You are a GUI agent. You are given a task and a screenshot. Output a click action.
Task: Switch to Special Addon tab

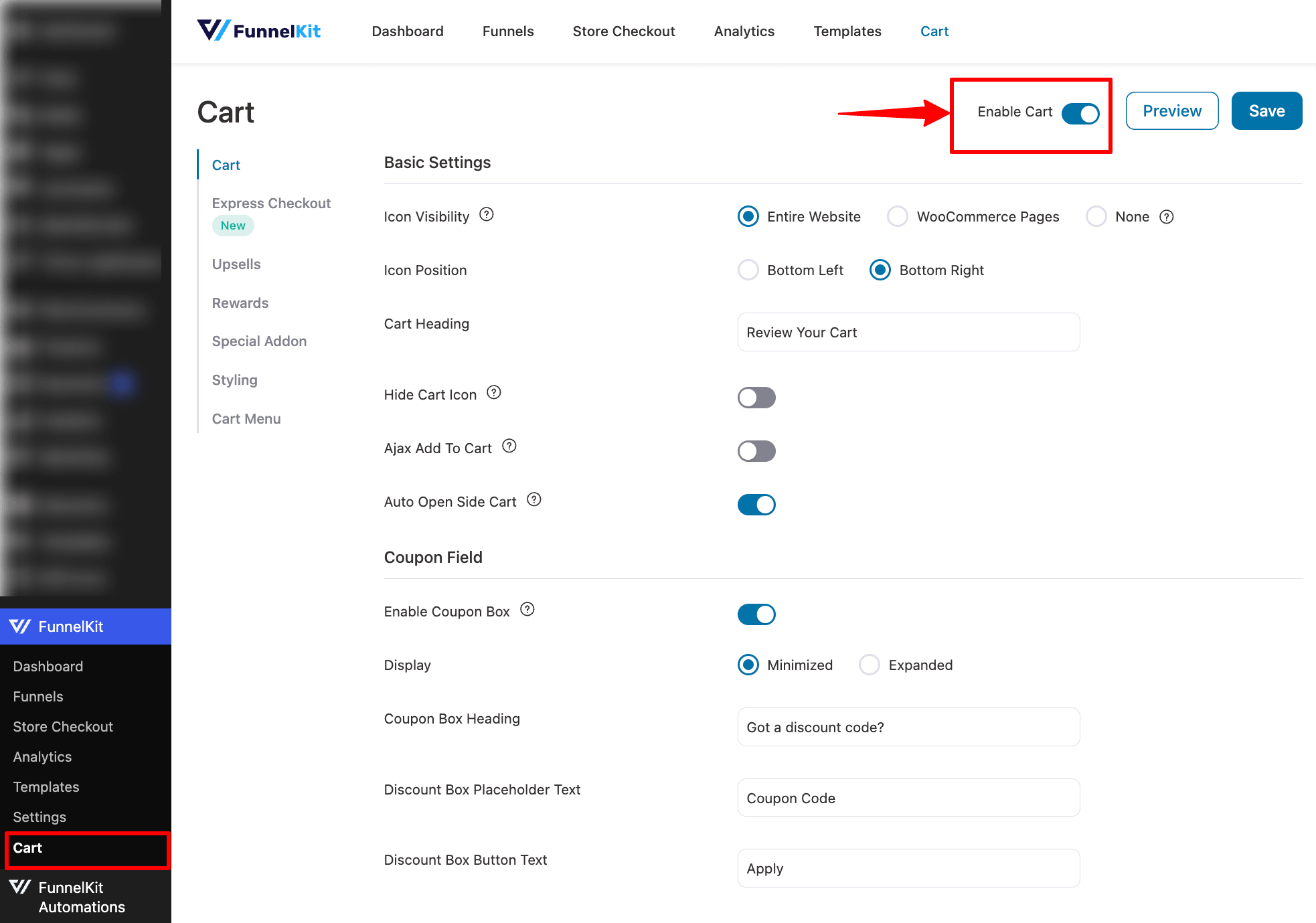point(259,341)
